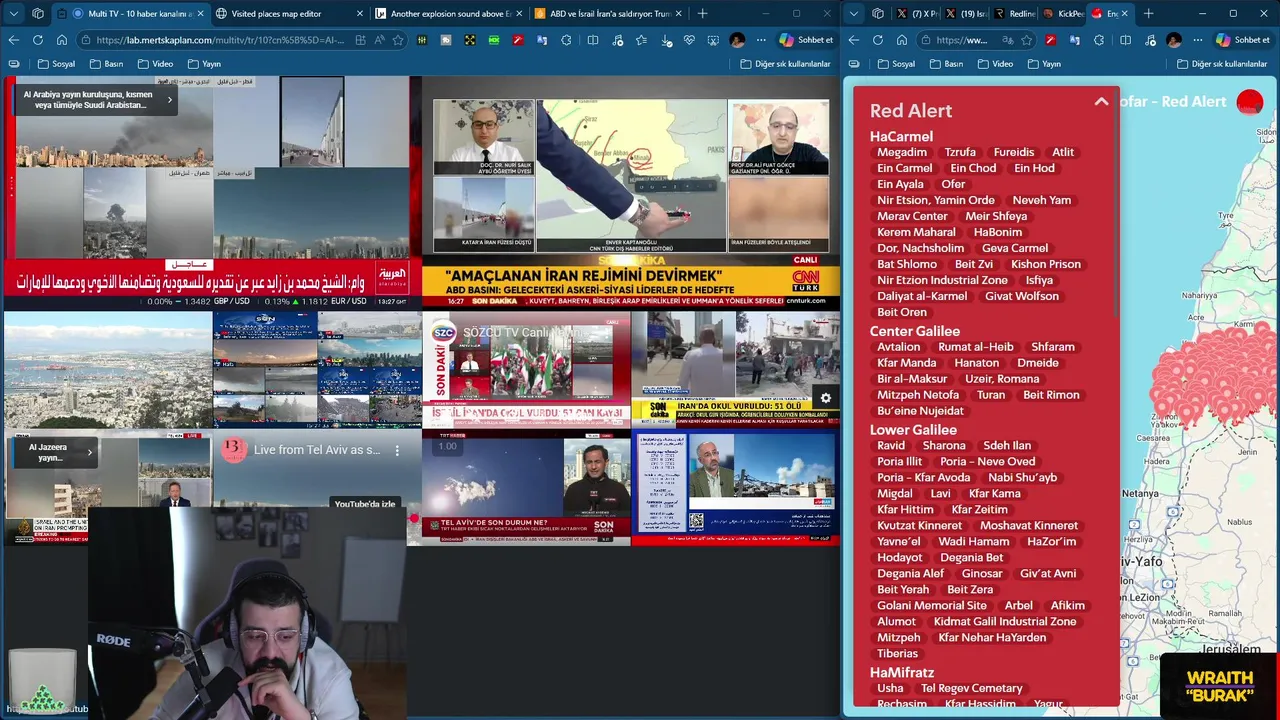Open home page in the Multi TV window
The image size is (1280, 720).
61,40
